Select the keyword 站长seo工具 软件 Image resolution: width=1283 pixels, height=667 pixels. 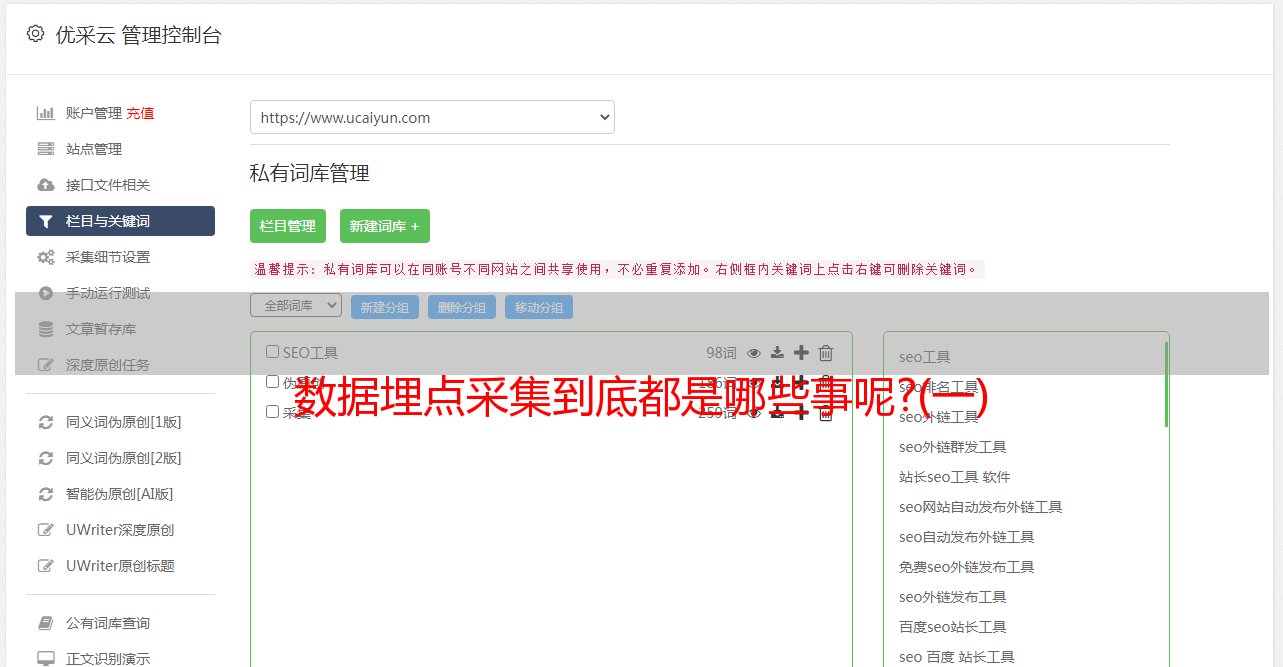955,477
